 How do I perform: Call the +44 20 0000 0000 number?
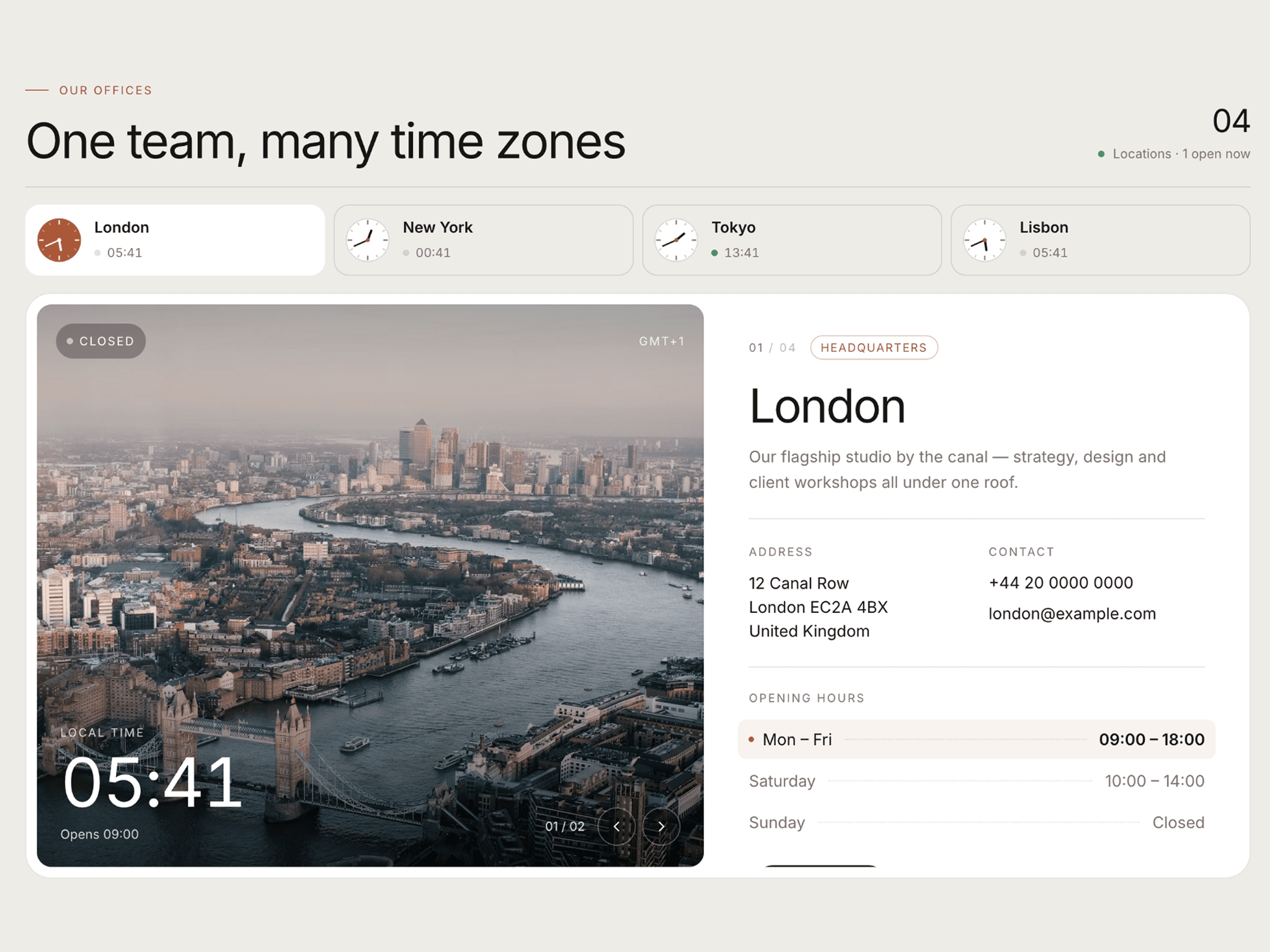pyautogui.click(x=1061, y=583)
